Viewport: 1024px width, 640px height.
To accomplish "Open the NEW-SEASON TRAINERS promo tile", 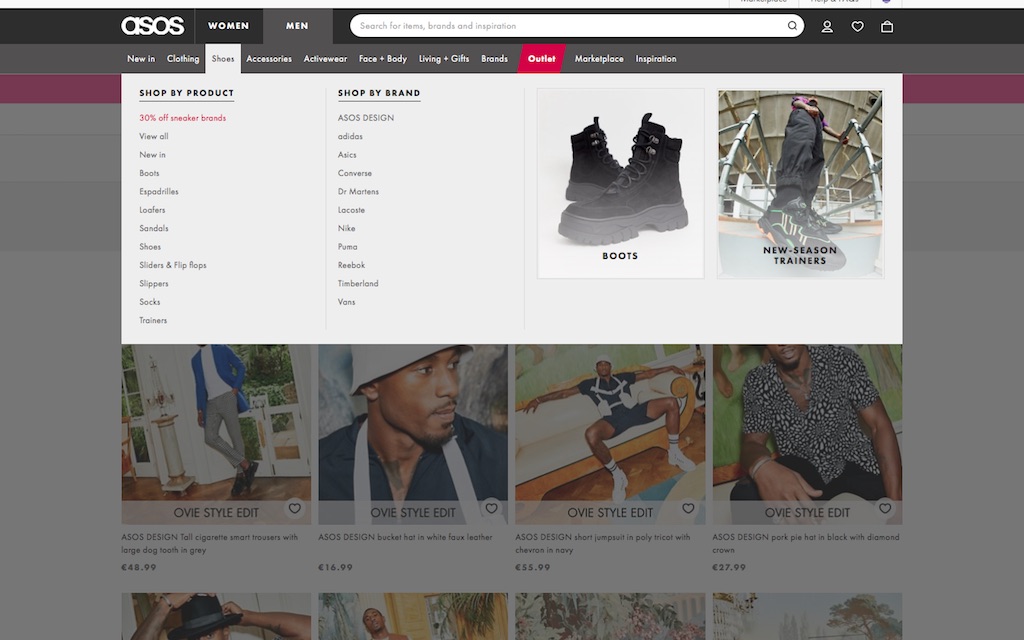I will point(801,184).
